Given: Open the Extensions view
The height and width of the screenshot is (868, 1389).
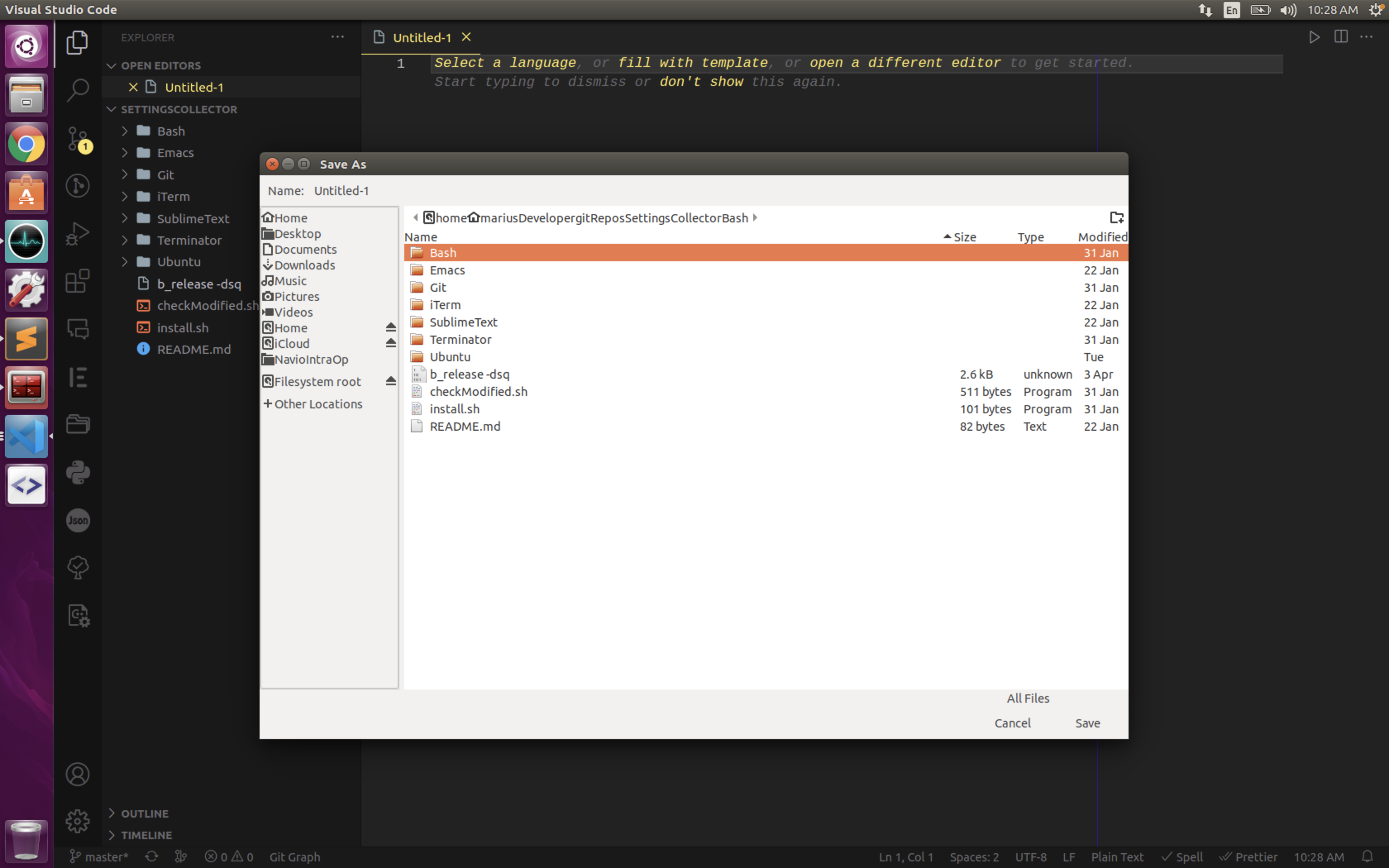Looking at the screenshot, I should pyautogui.click(x=78, y=281).
